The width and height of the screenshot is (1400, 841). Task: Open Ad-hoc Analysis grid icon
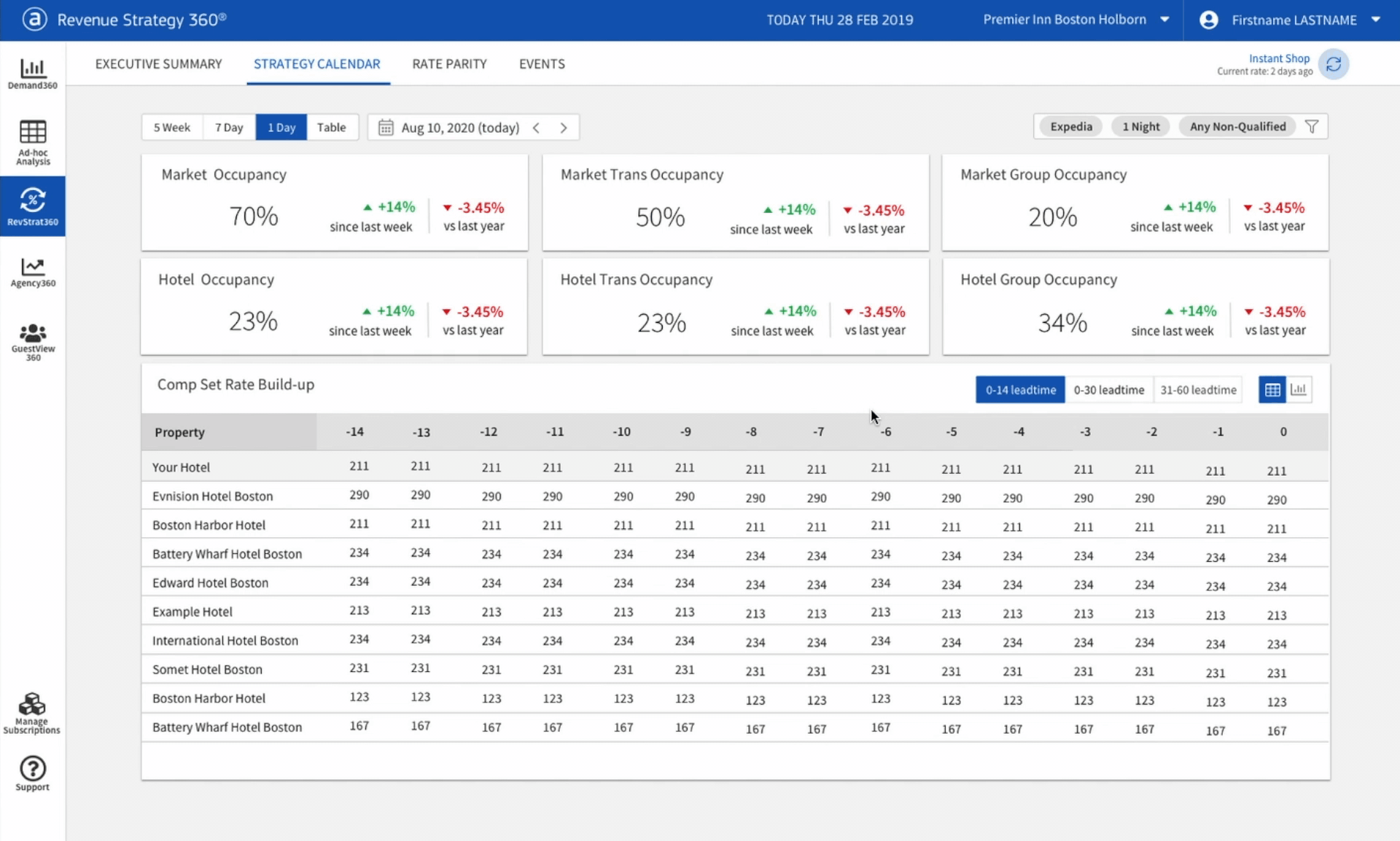tap(33, 133)
